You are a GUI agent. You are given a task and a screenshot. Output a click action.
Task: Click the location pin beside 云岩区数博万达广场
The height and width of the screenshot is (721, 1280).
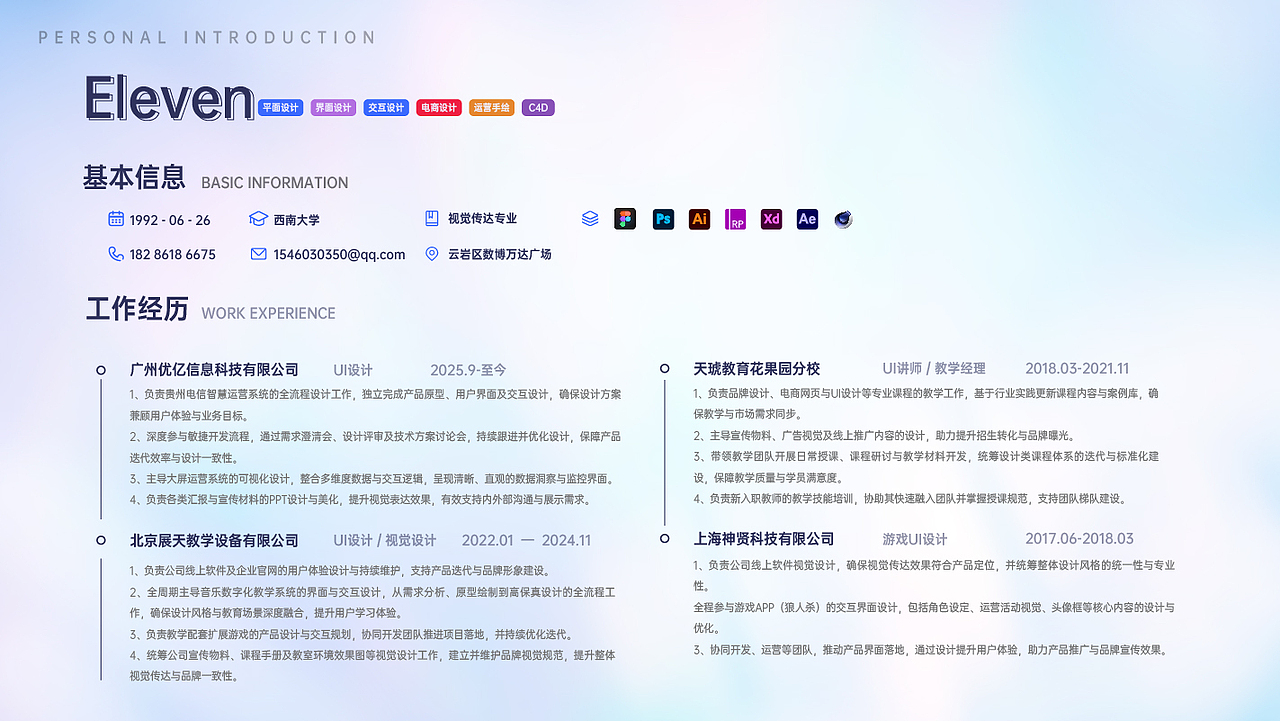tap(432, 254)
